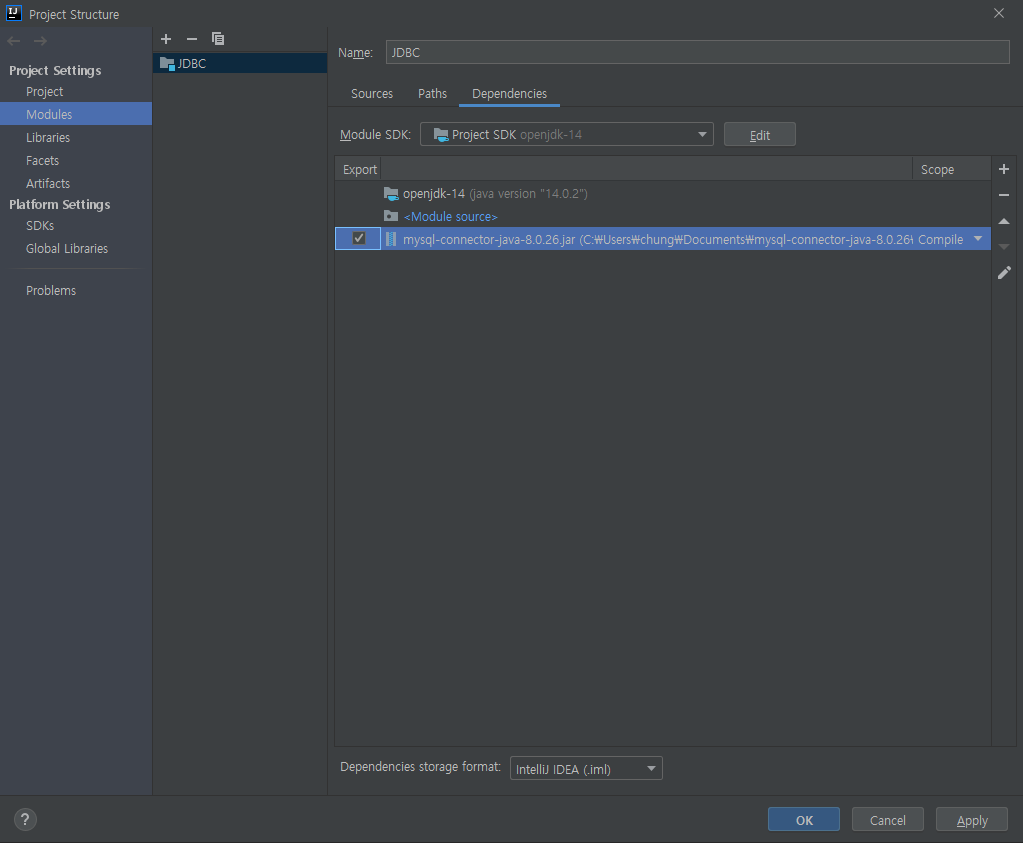Open Compile scope dropdown for mysql-connector

[978, 239]
